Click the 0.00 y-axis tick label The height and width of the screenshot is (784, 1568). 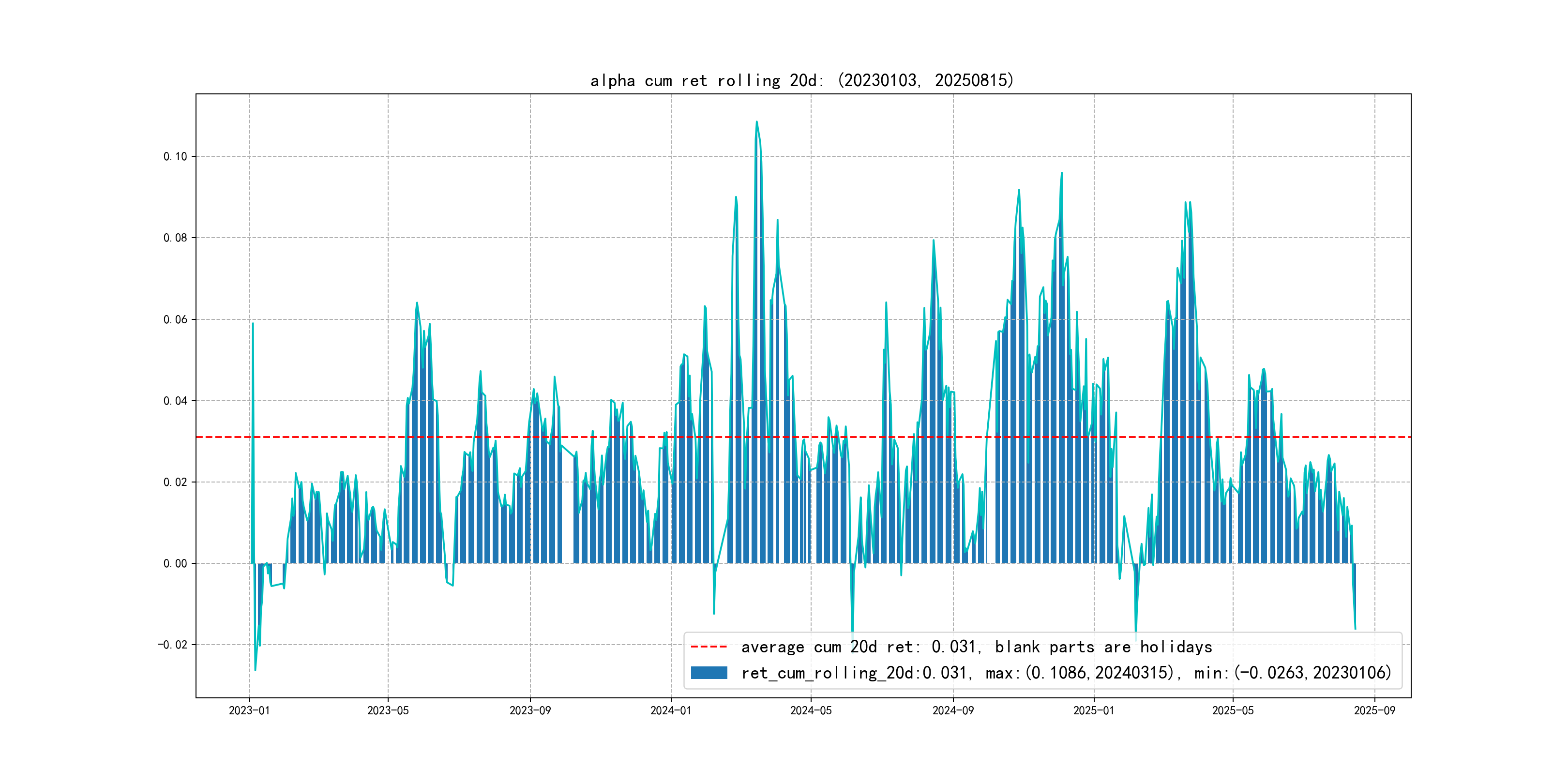175,564
